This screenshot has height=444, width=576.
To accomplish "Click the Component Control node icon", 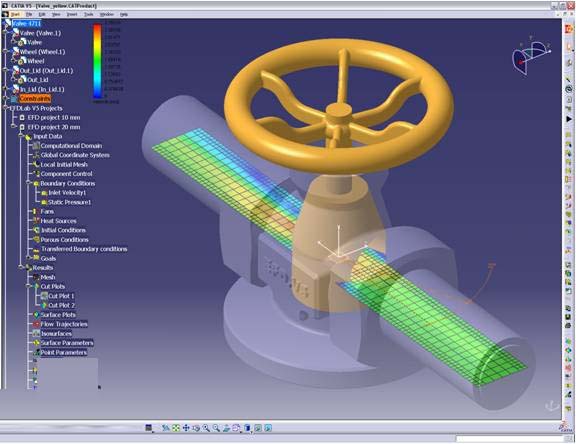I will [36, 174].
